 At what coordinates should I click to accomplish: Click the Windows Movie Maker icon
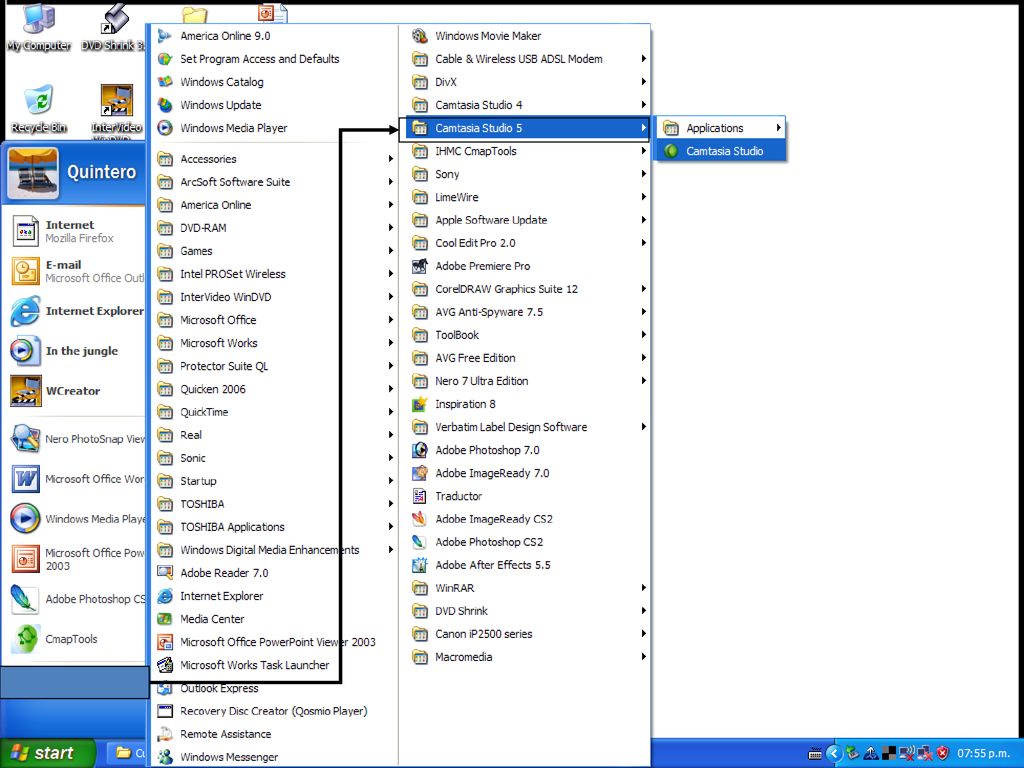pyautogui.click(x=420, y=36)
